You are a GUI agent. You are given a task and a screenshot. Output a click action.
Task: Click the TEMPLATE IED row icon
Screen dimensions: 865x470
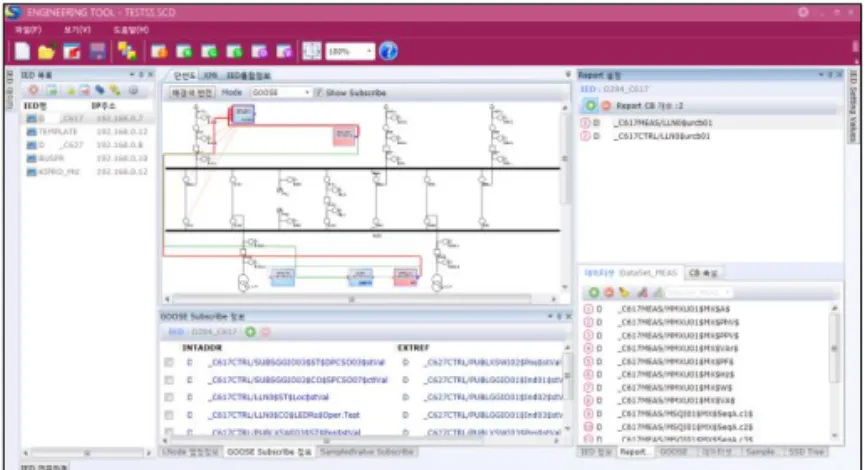click(x=31, y=132)
